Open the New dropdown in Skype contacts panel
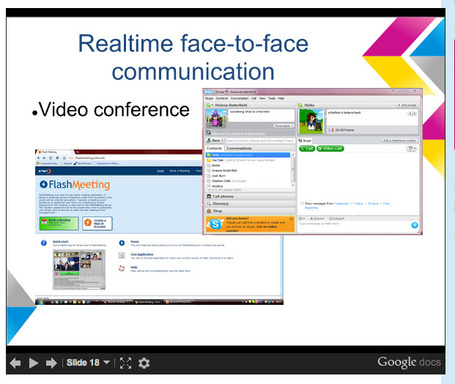The height and width of the screenshot is (384, 455). (x=215, y=141)
